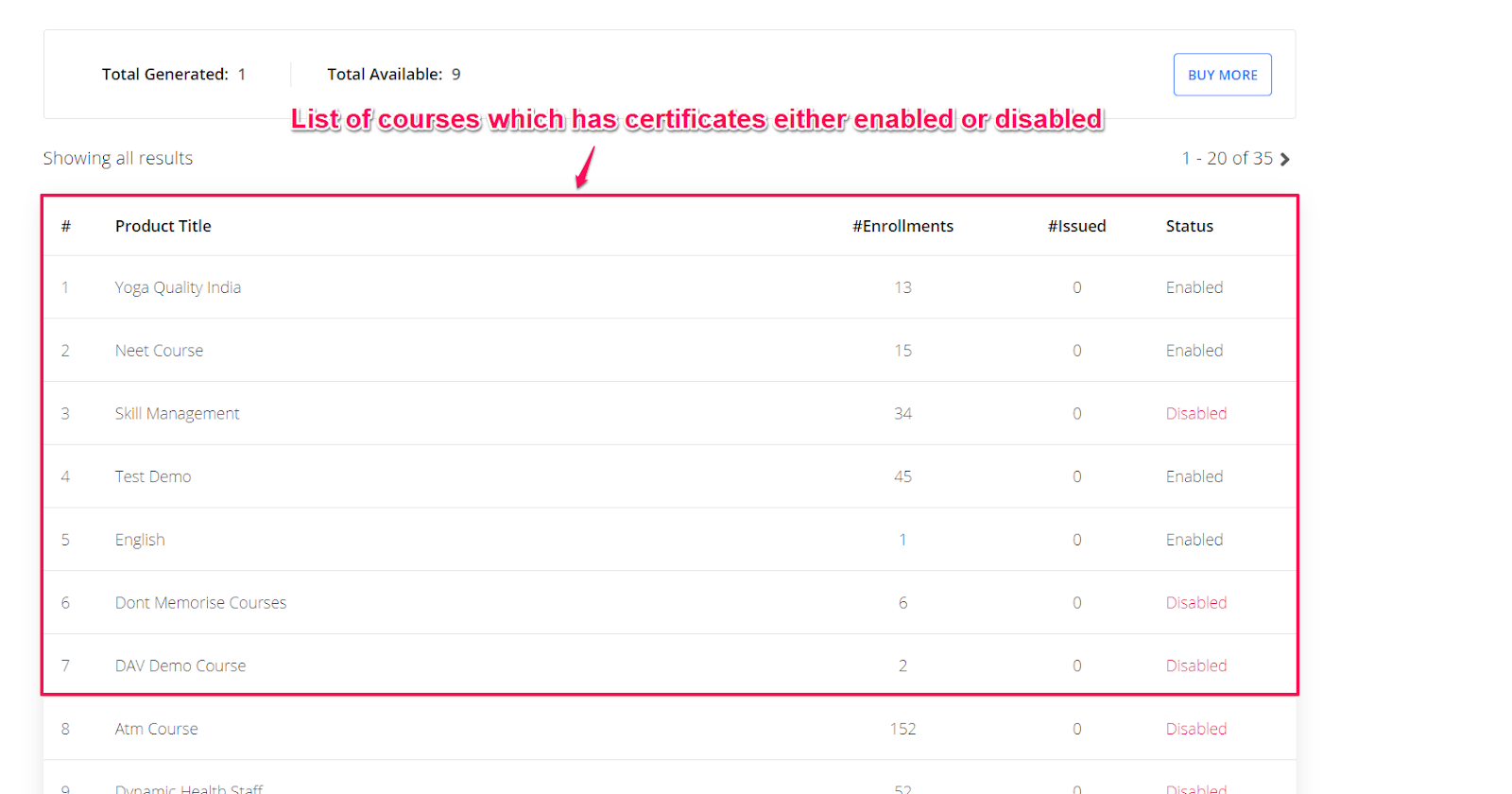This screenshot has width=1512, height=794.
Task: Select the DAV Demo Course row
Action: [x=669, y=665]
